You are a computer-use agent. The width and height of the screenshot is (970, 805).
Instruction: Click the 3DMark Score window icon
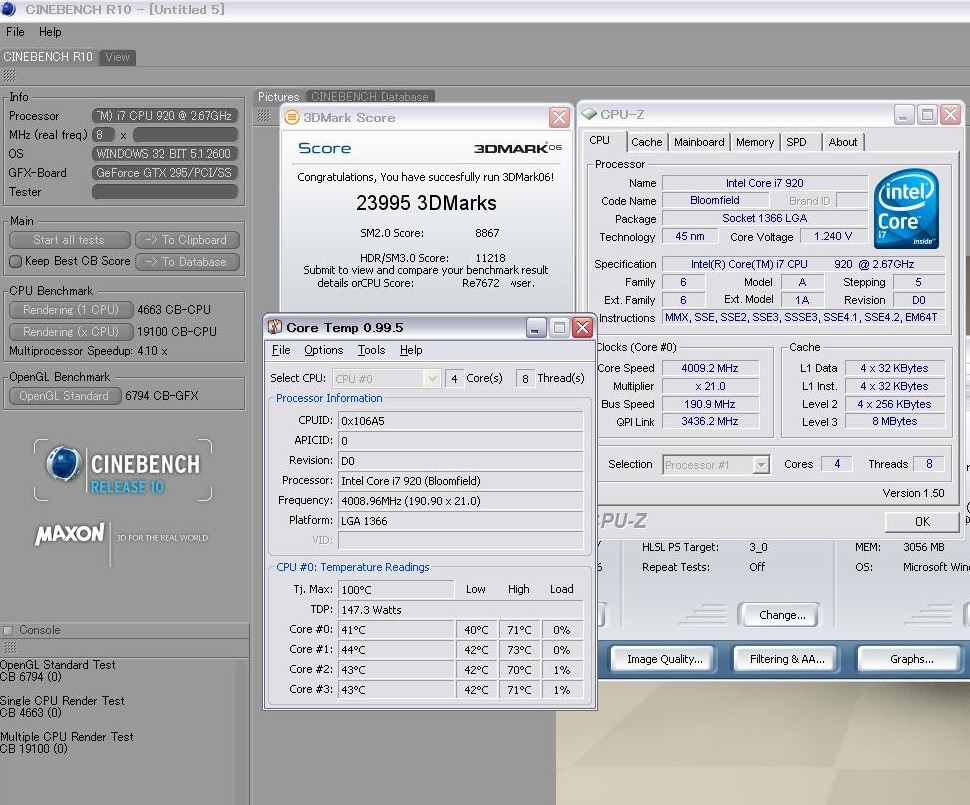click(x=292, y=118)
